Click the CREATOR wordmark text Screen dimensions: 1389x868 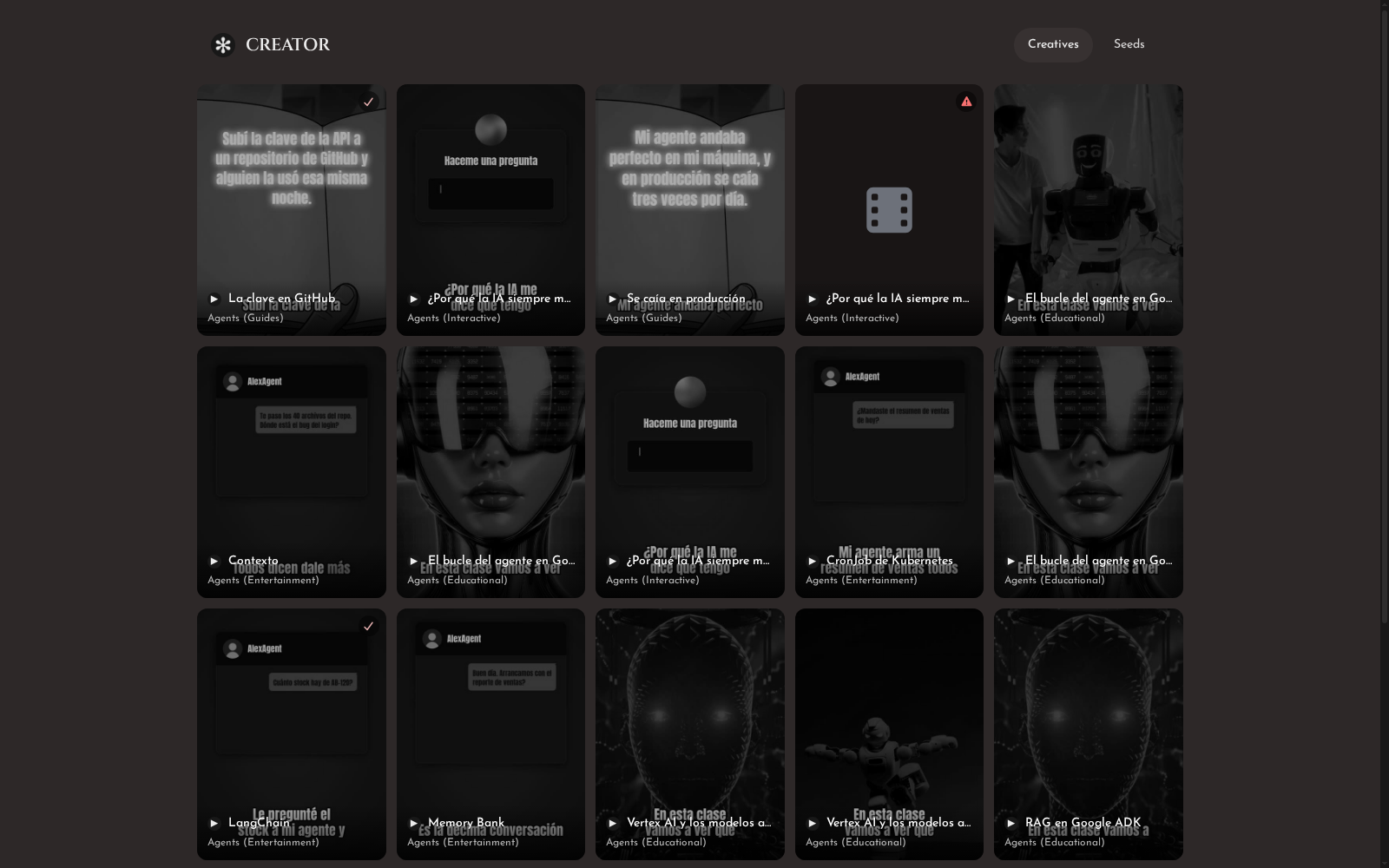287,44
